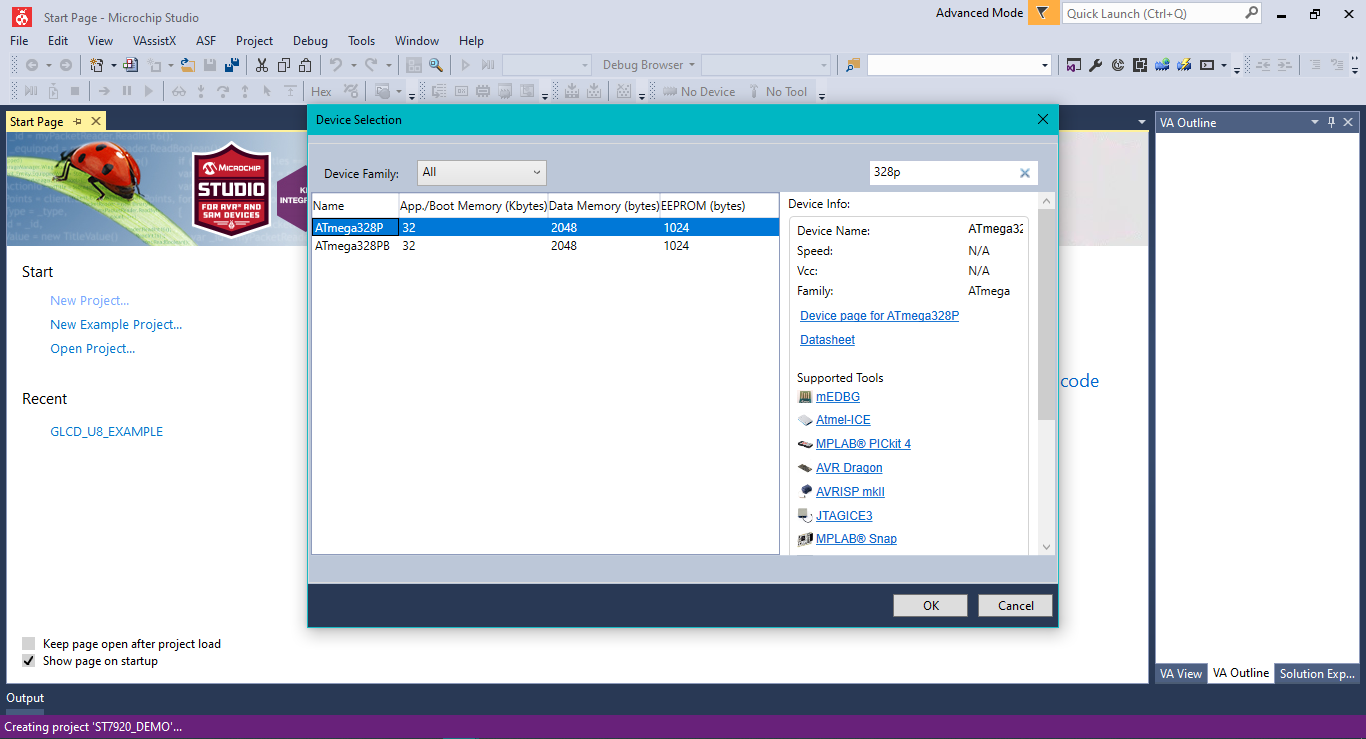
Task: Open the Debug Browser dropdown
Action: (x=648, y=65)
